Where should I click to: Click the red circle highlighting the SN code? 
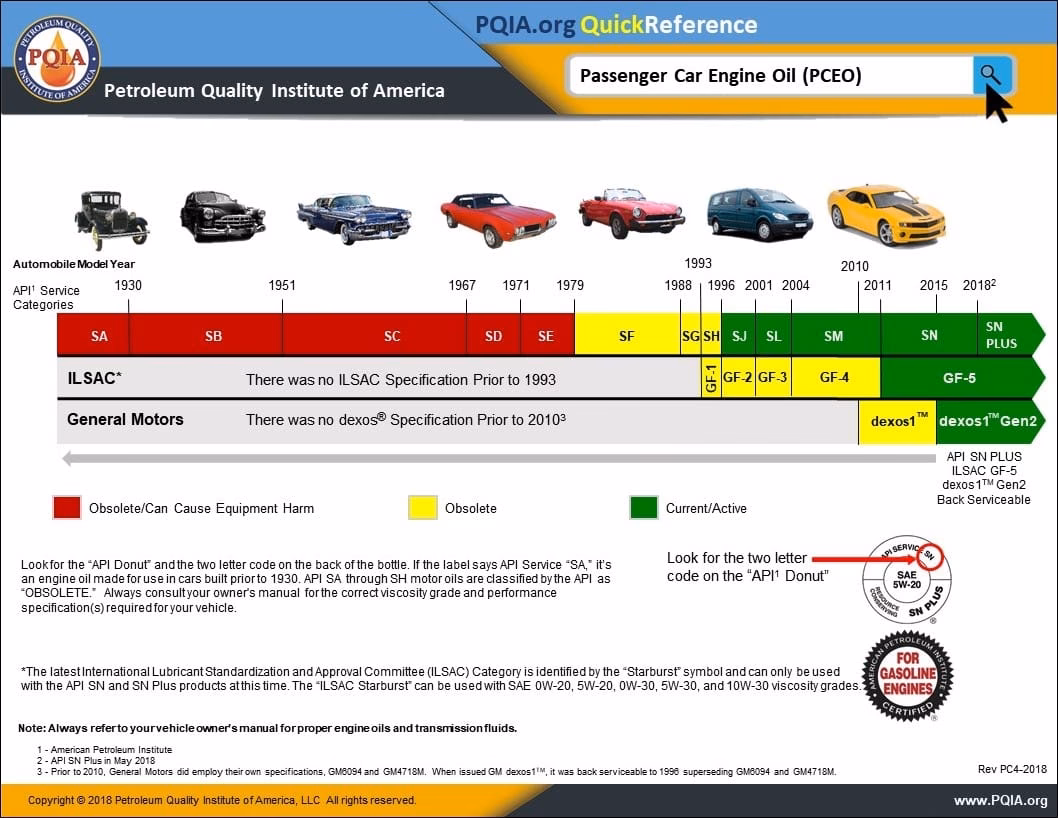point(931,557)
